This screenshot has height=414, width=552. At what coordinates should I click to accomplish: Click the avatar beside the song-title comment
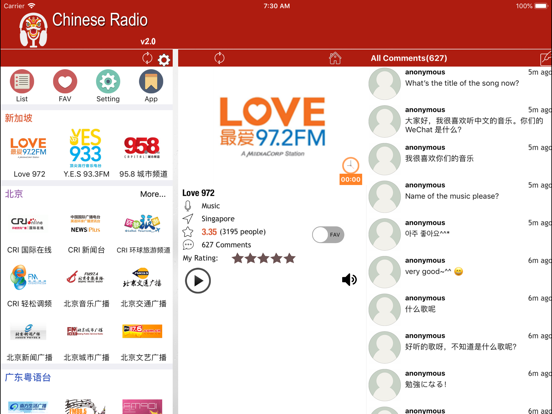point(384,84)
